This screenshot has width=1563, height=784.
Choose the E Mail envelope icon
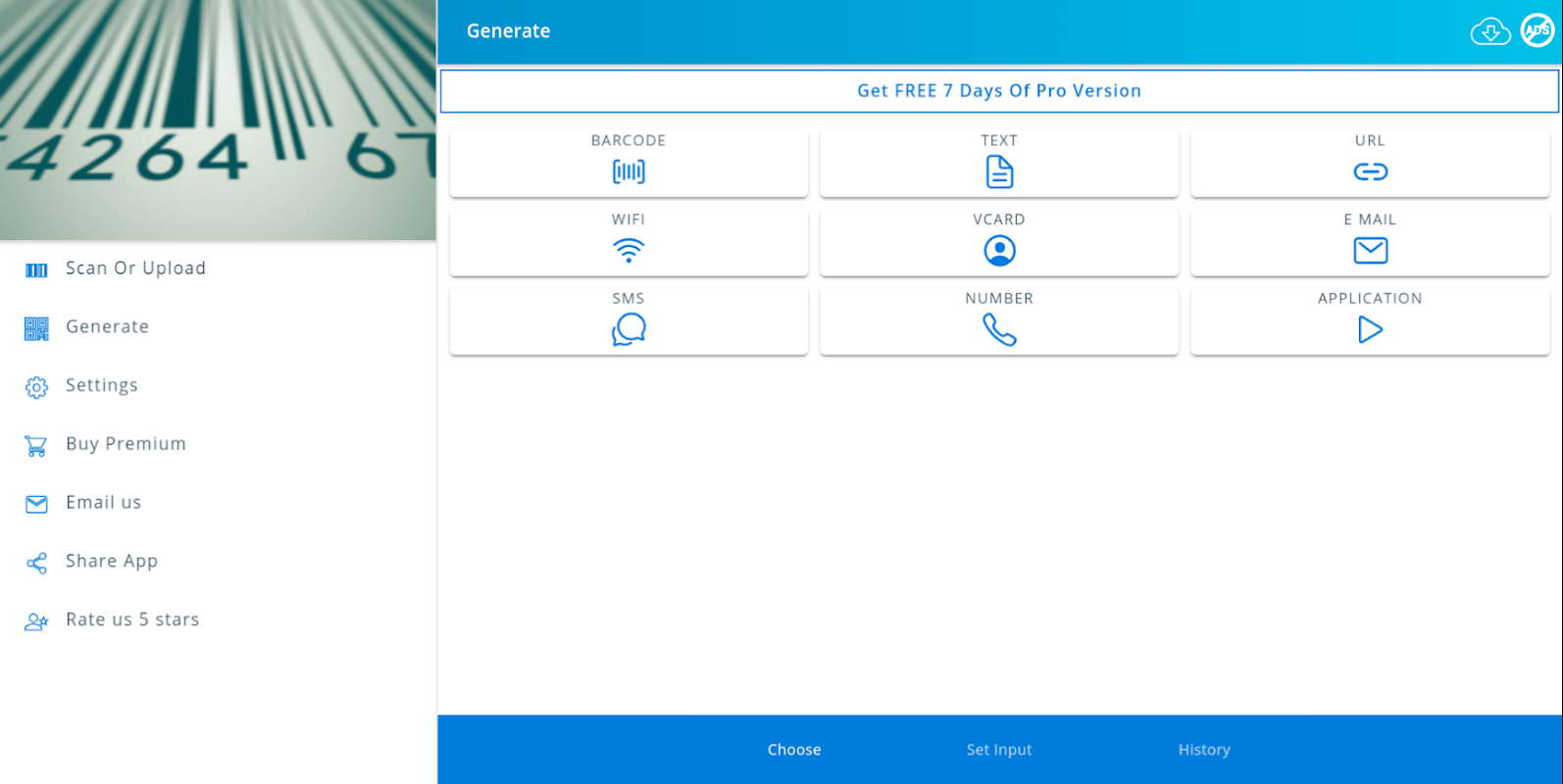point(1370,251)
